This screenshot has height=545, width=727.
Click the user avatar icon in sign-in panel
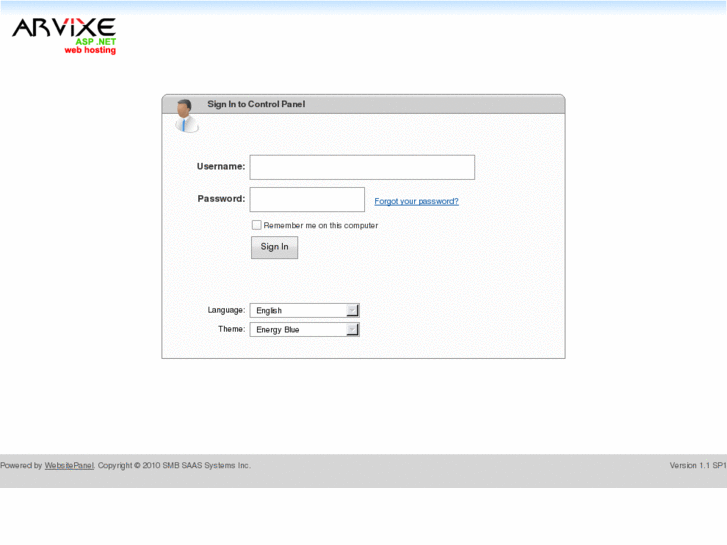point(186,116)
